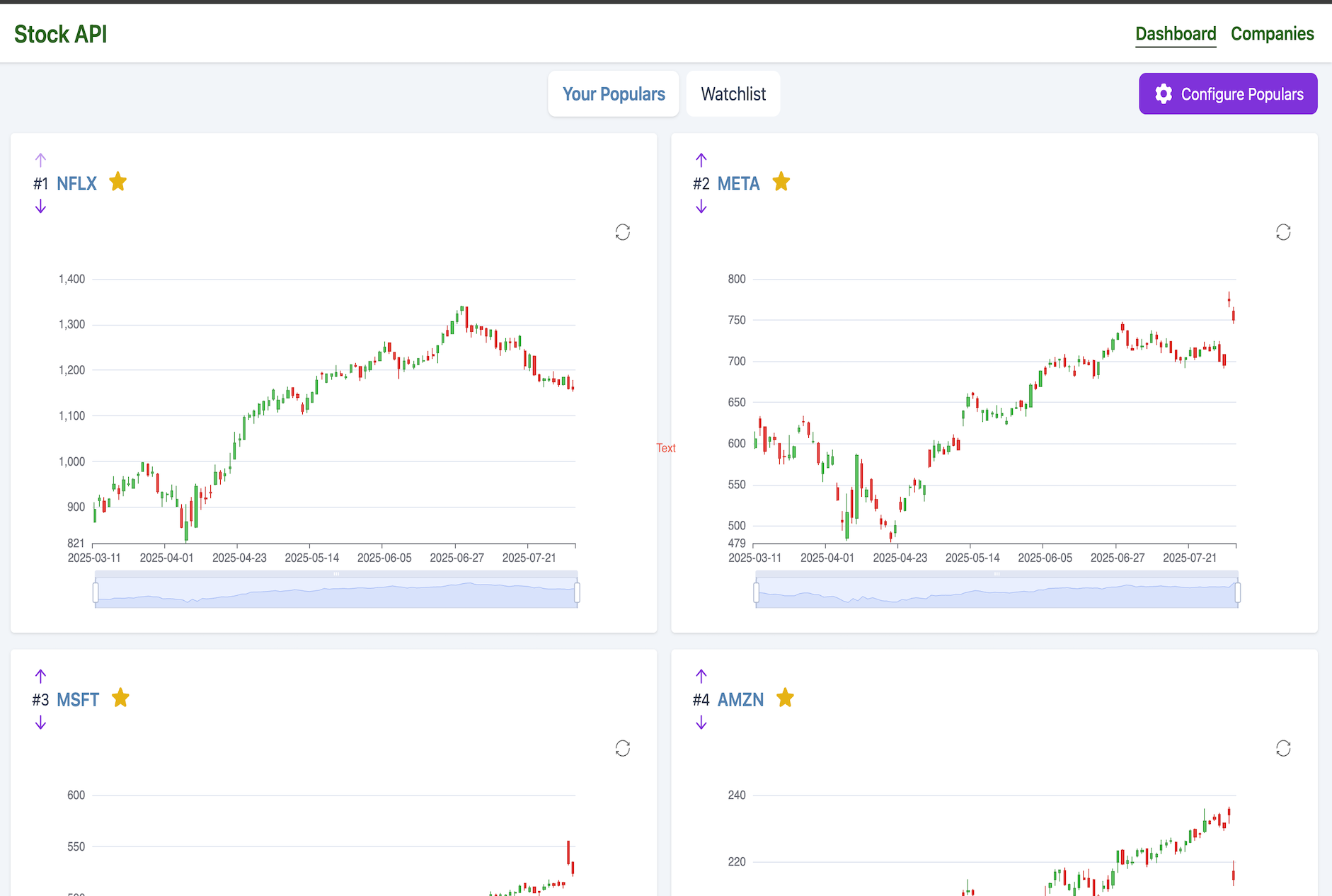This screenshot has height=896, width=1332.
Task: Open the MSFT ticker link
Action: (x=78, y=699)
